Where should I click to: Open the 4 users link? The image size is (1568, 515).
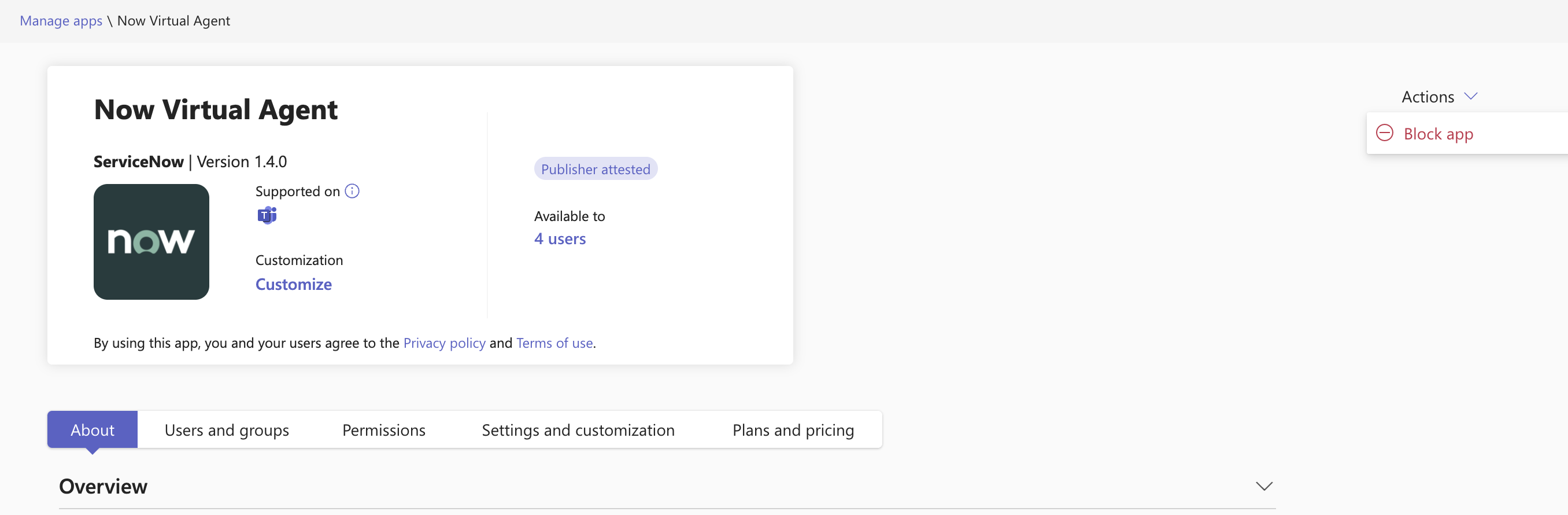tap(560, 239)
